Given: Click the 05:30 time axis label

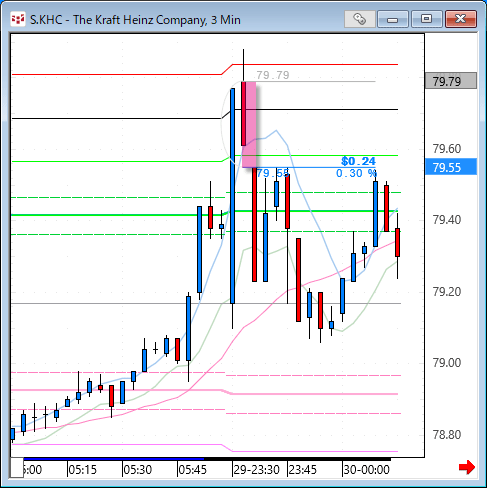Looking at the screenshot, I should point(137,470).
